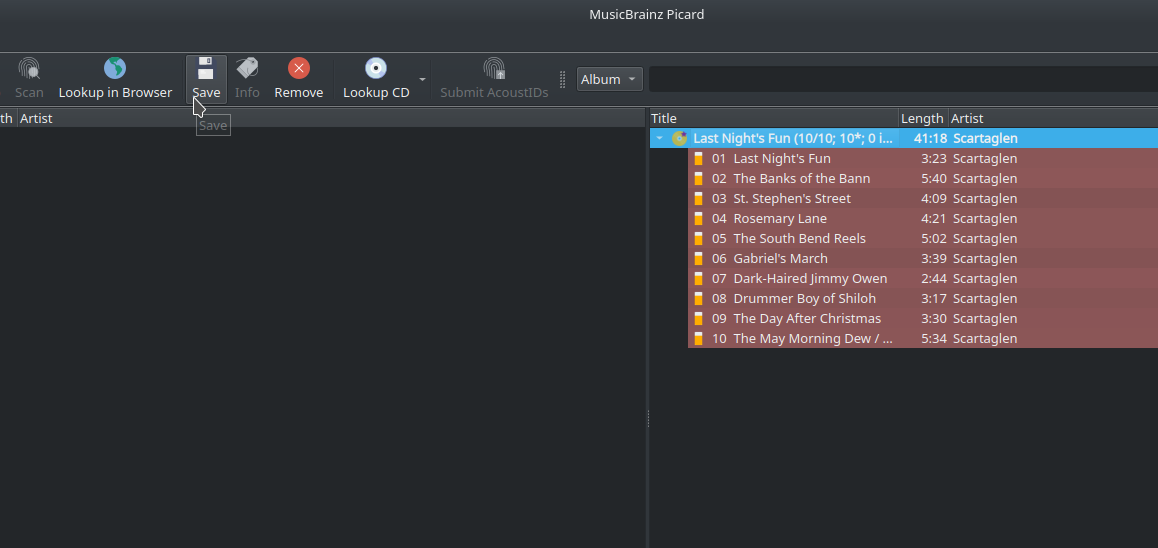Sort by Artist column header in left pane
The image size is (1158, 548).
coord(331,118)
